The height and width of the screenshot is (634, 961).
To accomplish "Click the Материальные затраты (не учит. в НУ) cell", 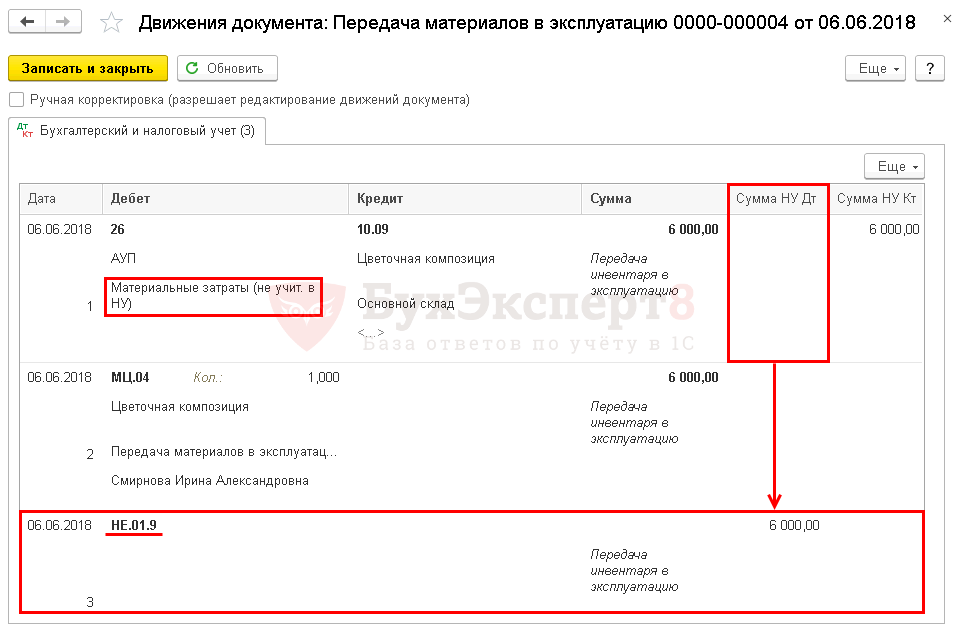I will (x=212, y=296).
